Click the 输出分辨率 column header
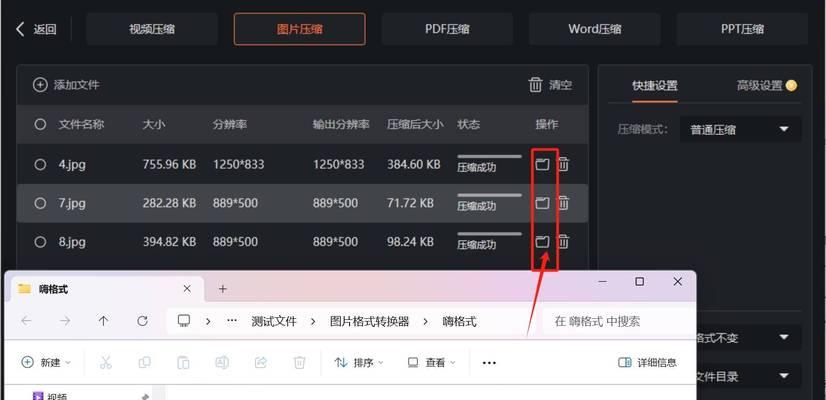826x400 pixels. point(341,125)
